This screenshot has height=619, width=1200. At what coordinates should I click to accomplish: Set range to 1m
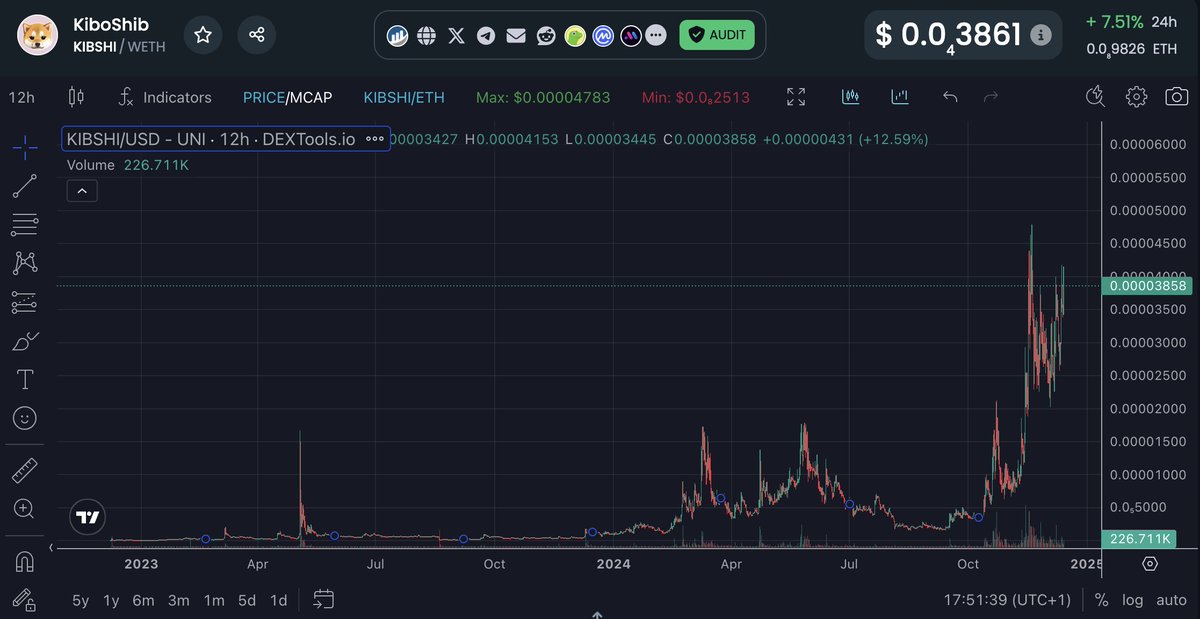coord(214,600)
